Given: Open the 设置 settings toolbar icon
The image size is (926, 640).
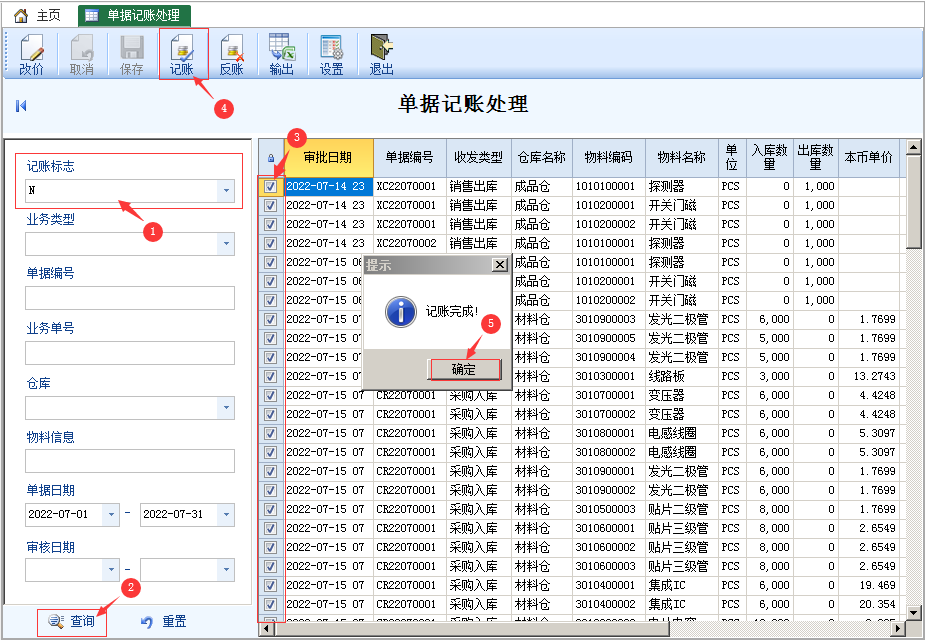Looking at the screenshot, I should click(x=331, y=55).
